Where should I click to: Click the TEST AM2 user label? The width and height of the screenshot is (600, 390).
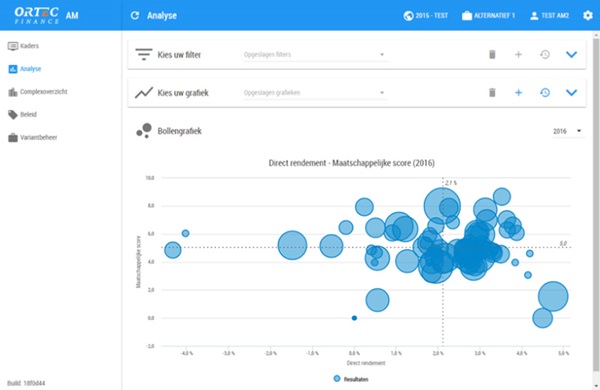pyautogui.click(x=555, y=16)
